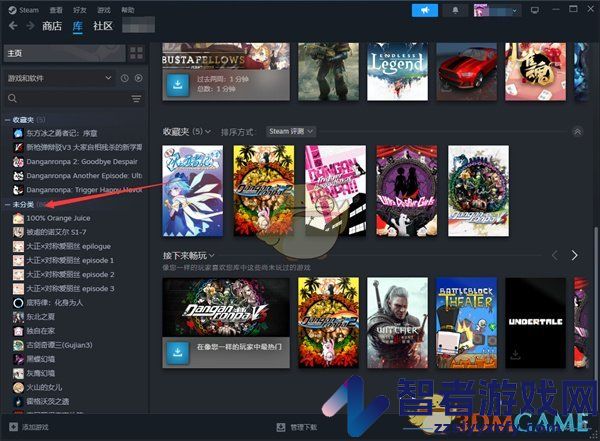The image size is (600, 441).
Task: Toggle the ready-to-play filter icon
Action: point(139,78)
